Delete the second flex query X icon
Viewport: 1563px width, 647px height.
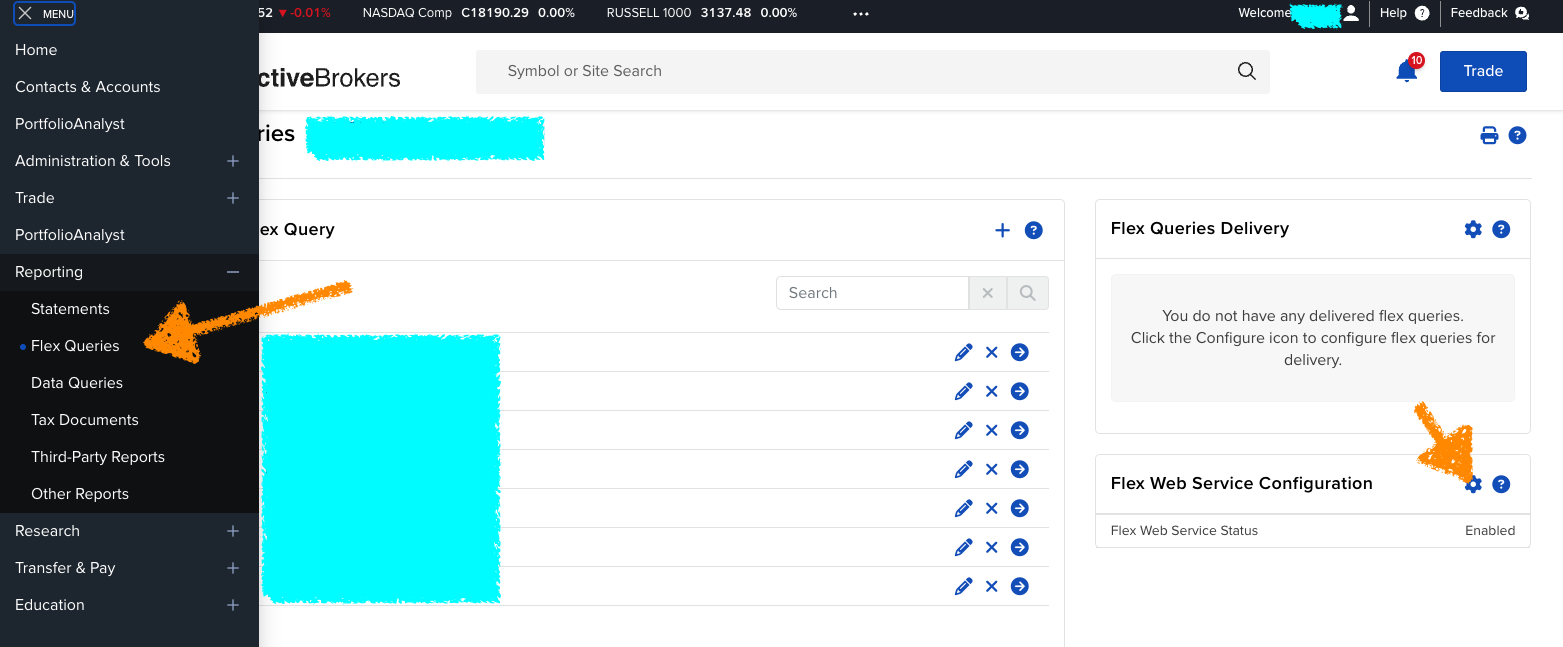coord(992,391)
